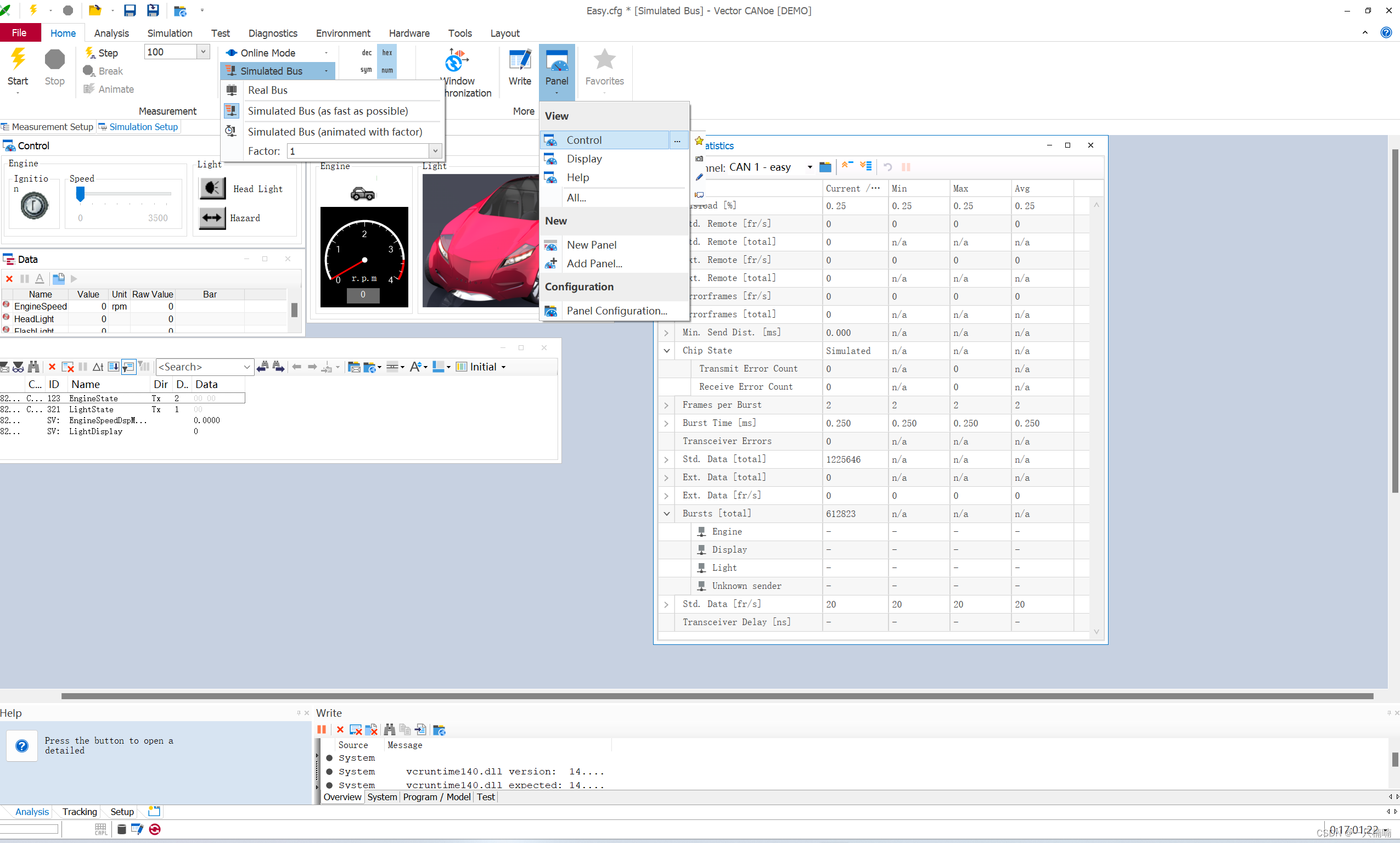Select Simulated Bus (as fast as possible)
Image resolution: width=1400 pixels, height=843 pixels.
331,111
